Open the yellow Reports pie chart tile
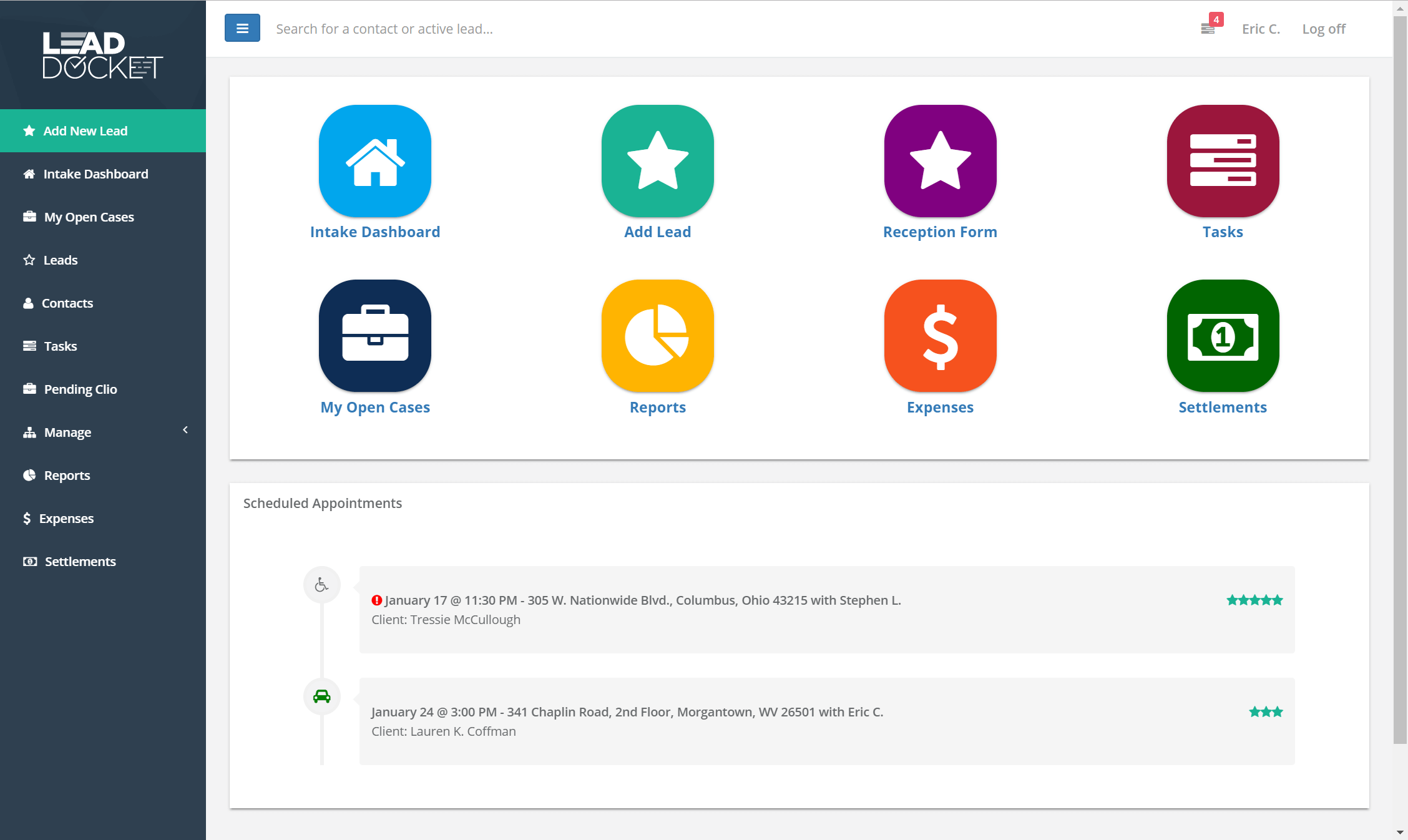Screen dimensions: 1408x840 (657, 336)
